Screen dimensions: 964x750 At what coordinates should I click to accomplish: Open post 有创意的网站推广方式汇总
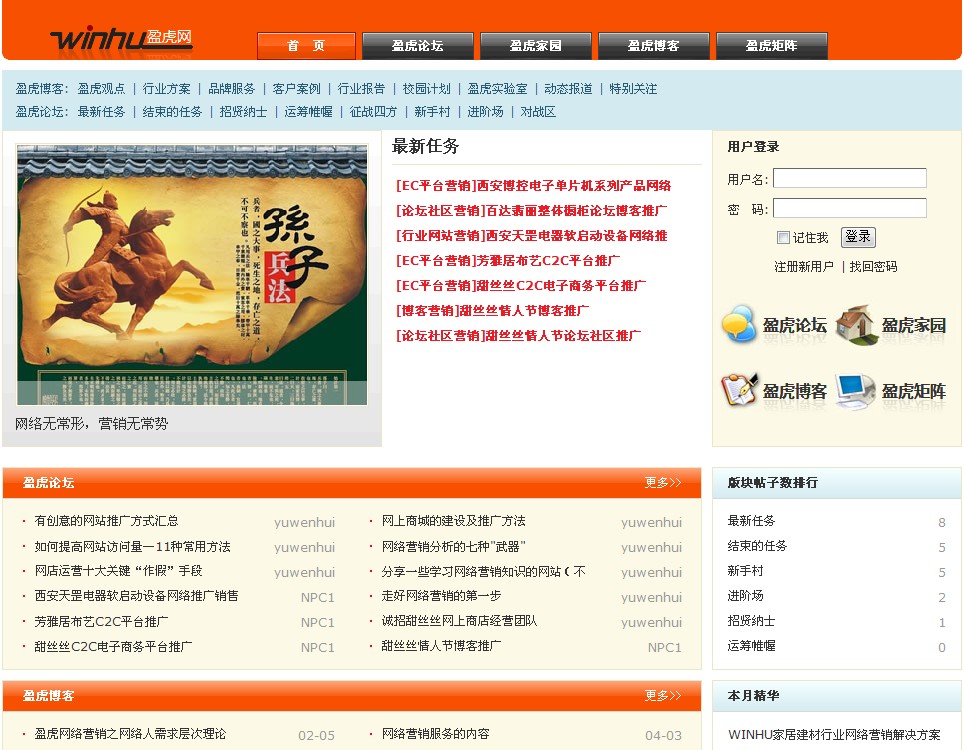pyautogui.click(x=106, y=521)
